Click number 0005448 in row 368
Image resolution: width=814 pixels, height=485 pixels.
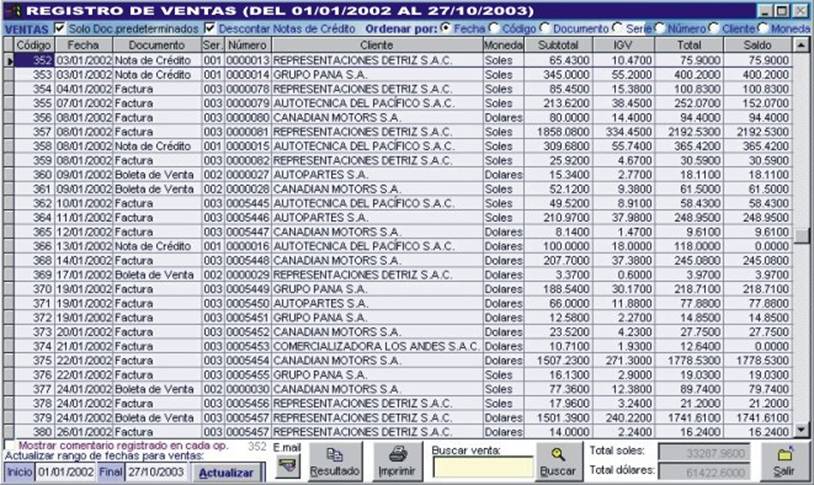tap(248, 260)
